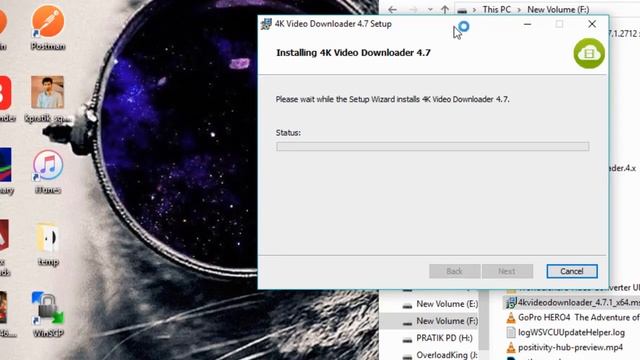640x360 pixels.
Task: Go back in File Explorer
Action: tap(393, 9)
